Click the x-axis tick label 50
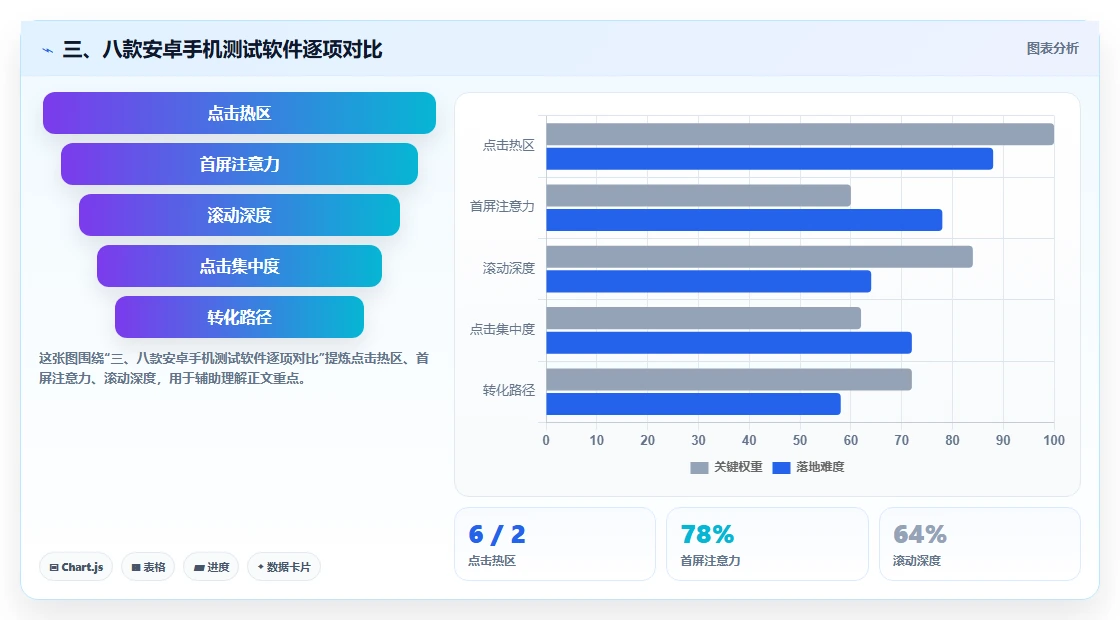 tap(800, 441)
